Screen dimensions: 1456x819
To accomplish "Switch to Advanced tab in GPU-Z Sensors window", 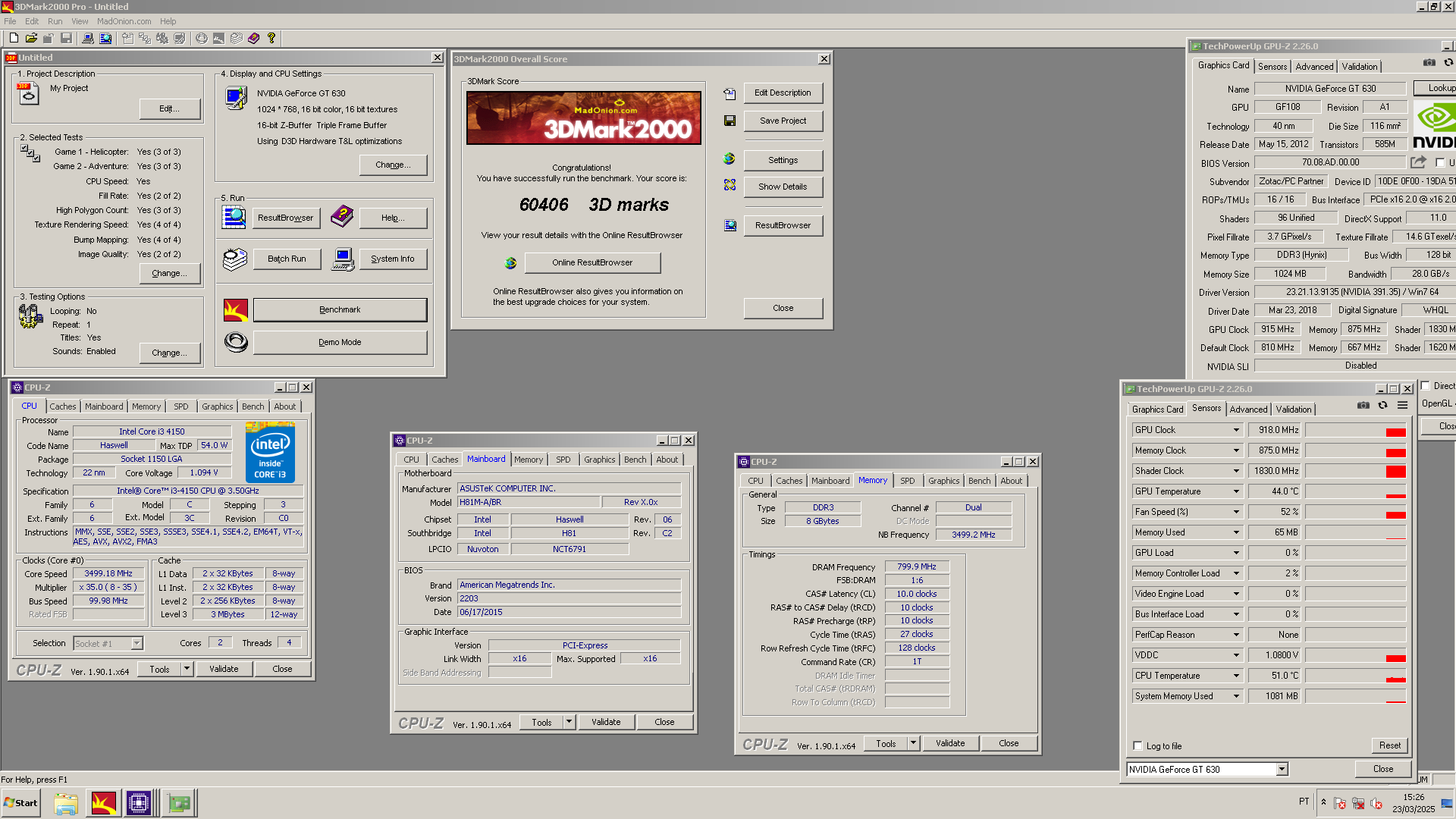I will click(1248, 409).
